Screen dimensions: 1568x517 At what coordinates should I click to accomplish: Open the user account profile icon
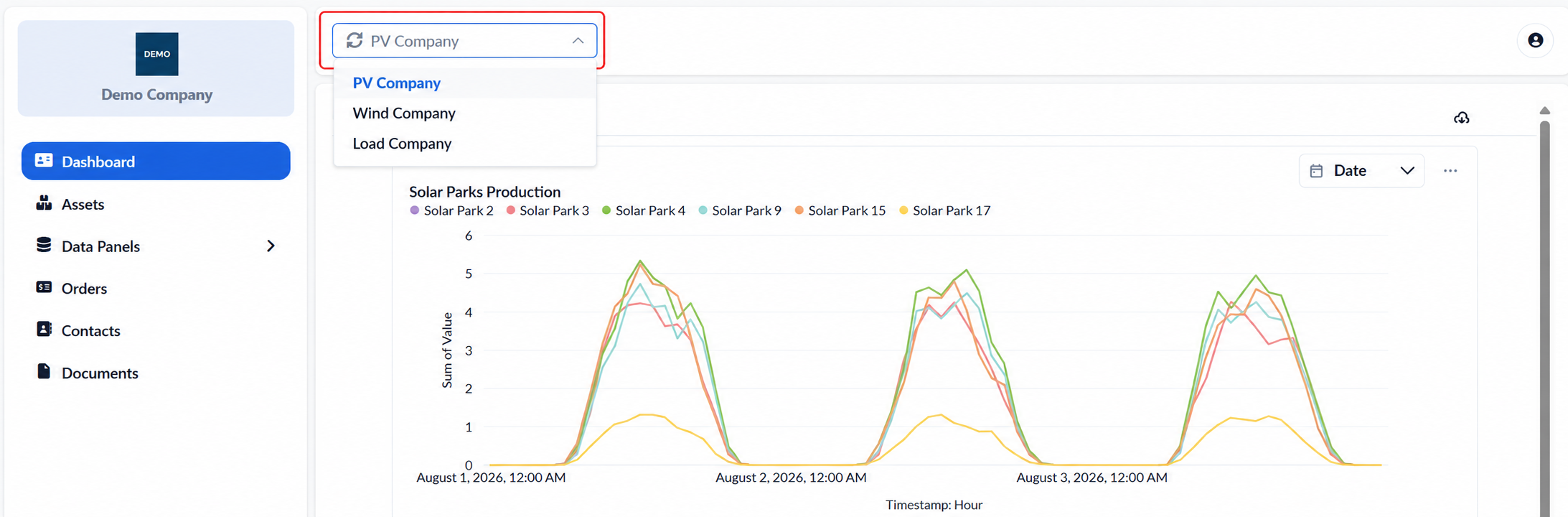pyautogui.click(x=1535, y=40)
